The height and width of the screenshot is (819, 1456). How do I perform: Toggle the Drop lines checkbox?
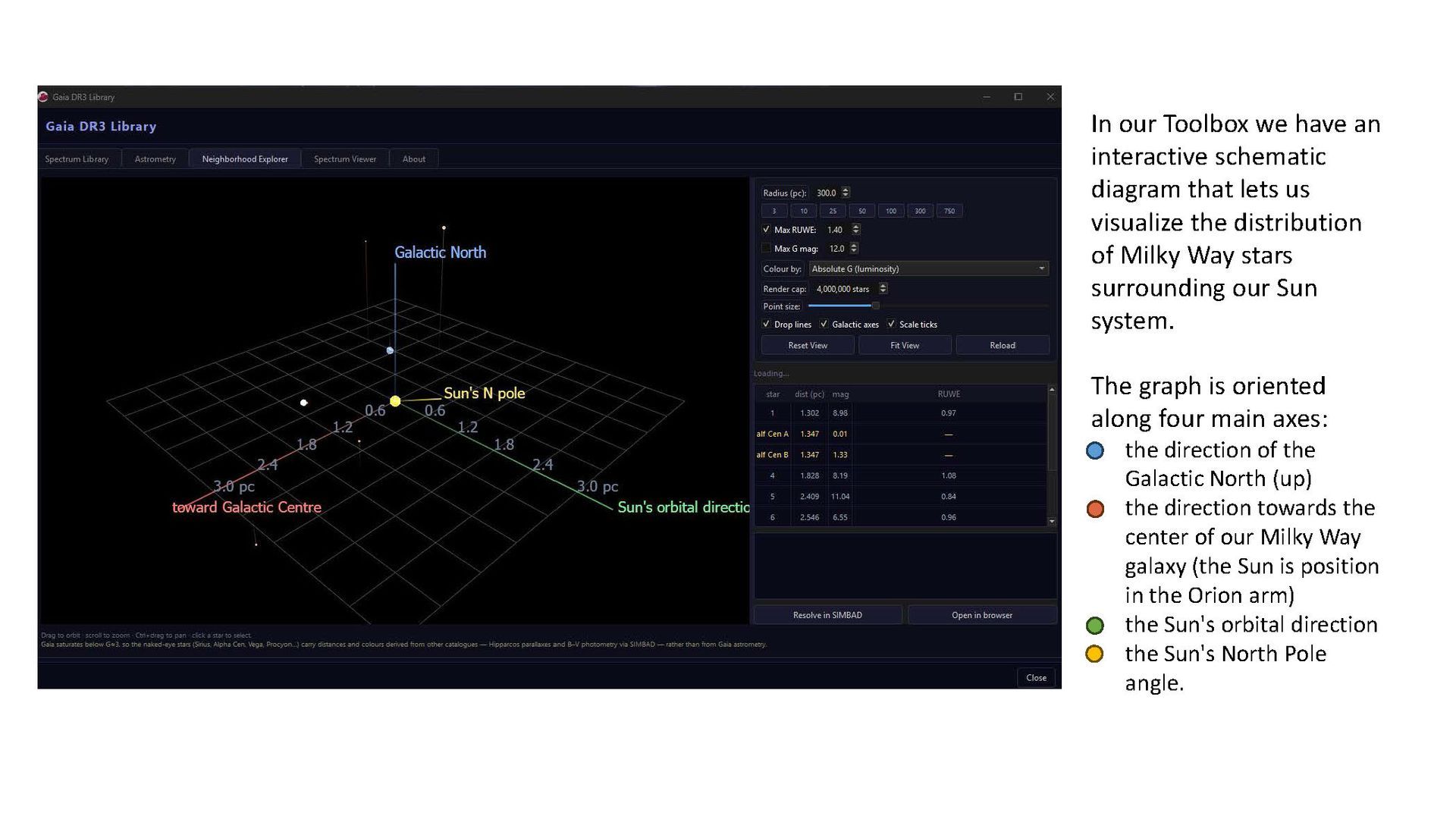tap(766, 324)
